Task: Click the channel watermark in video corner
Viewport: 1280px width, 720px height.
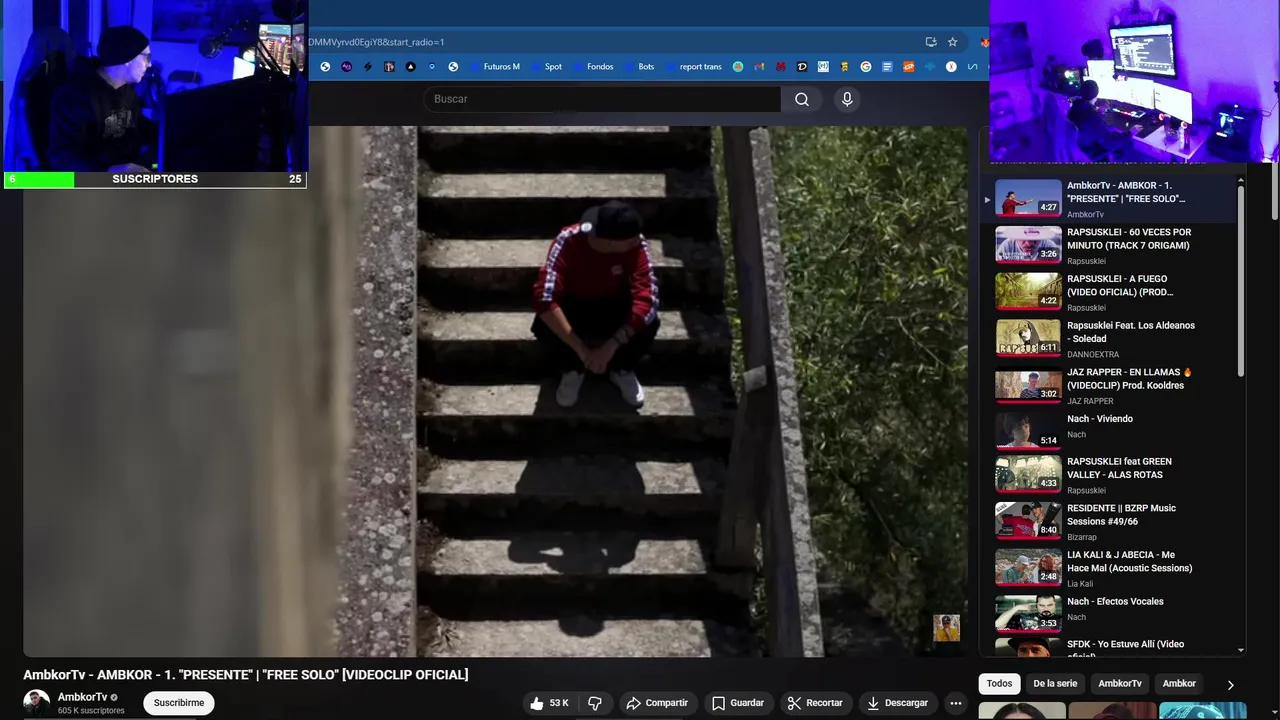Action: click(946, 628)
